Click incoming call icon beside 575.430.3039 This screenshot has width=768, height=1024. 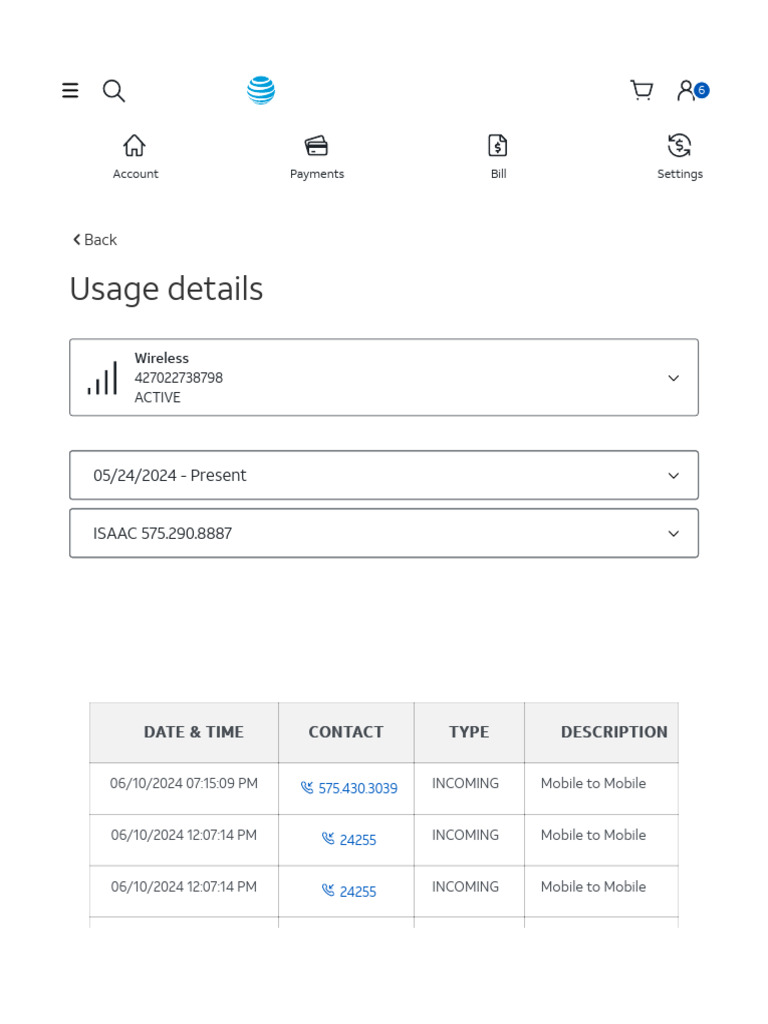pos(306,788)
